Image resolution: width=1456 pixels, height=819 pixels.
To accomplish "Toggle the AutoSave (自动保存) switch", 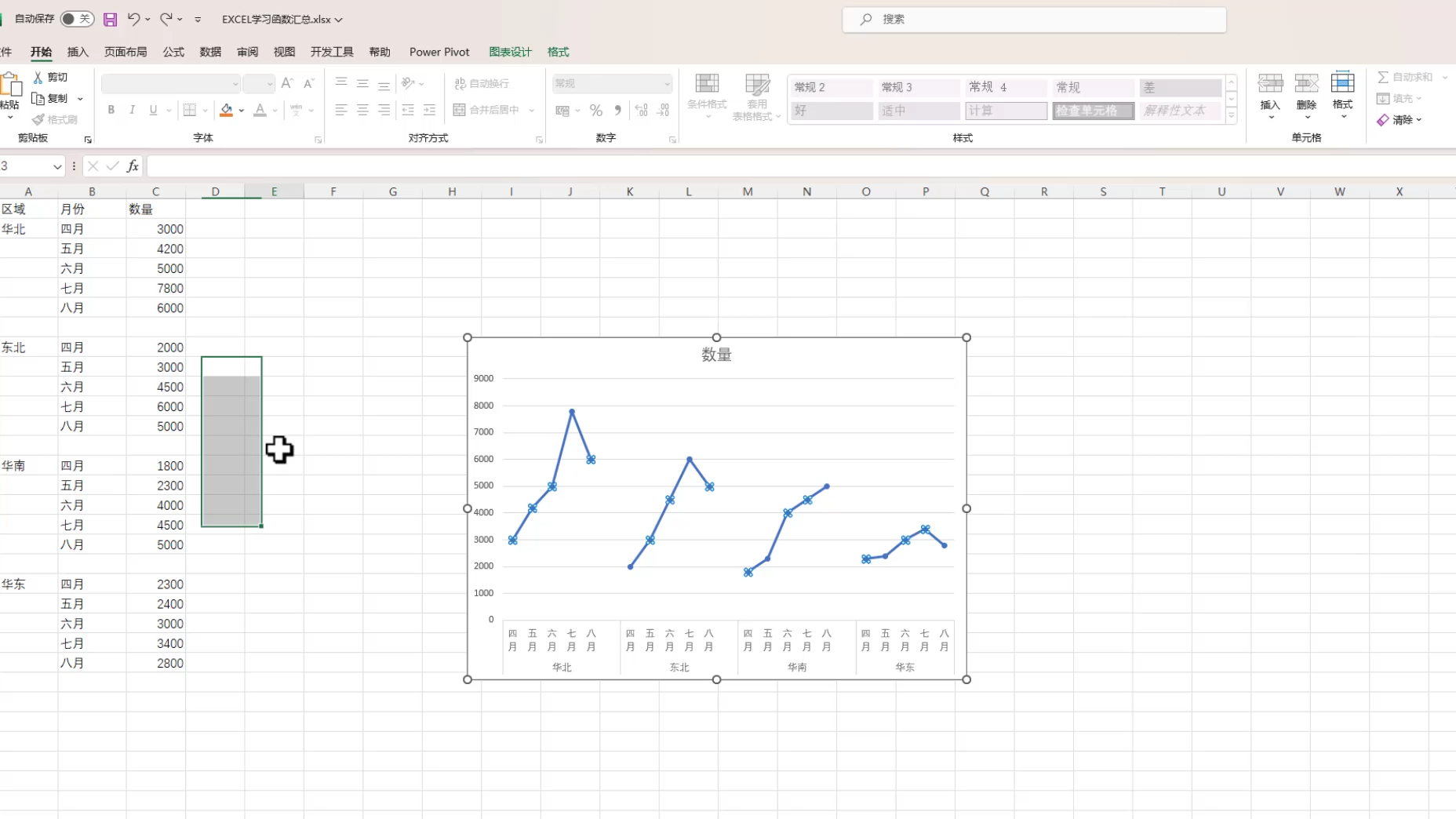I will click(x=77, y=19).
